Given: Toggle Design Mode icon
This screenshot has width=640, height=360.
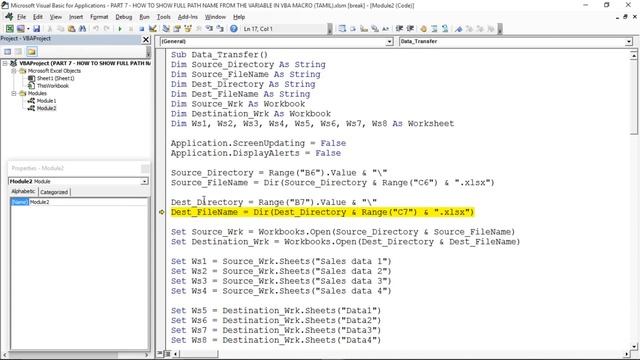Looking at the screenshot, I should click(x=153, y=29).
